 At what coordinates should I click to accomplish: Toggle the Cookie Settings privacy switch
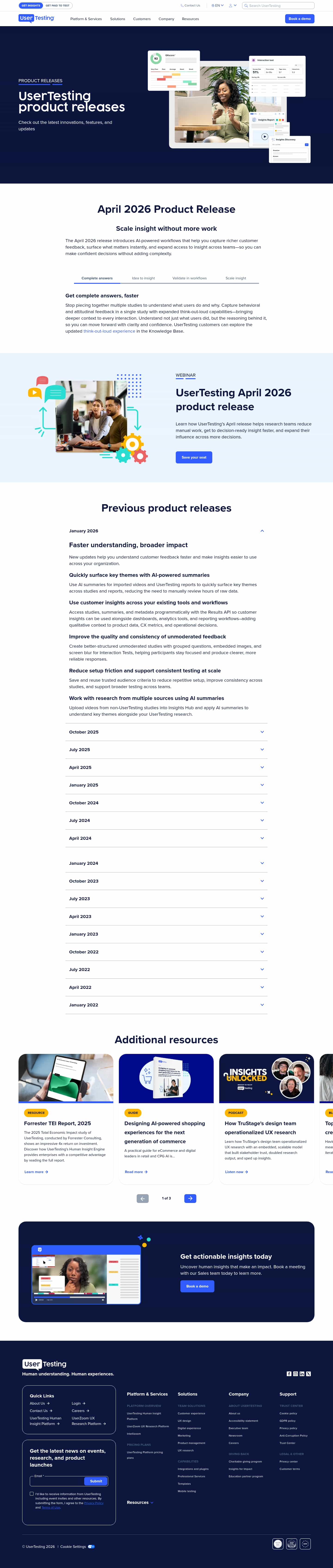(x=91, y=1547)
